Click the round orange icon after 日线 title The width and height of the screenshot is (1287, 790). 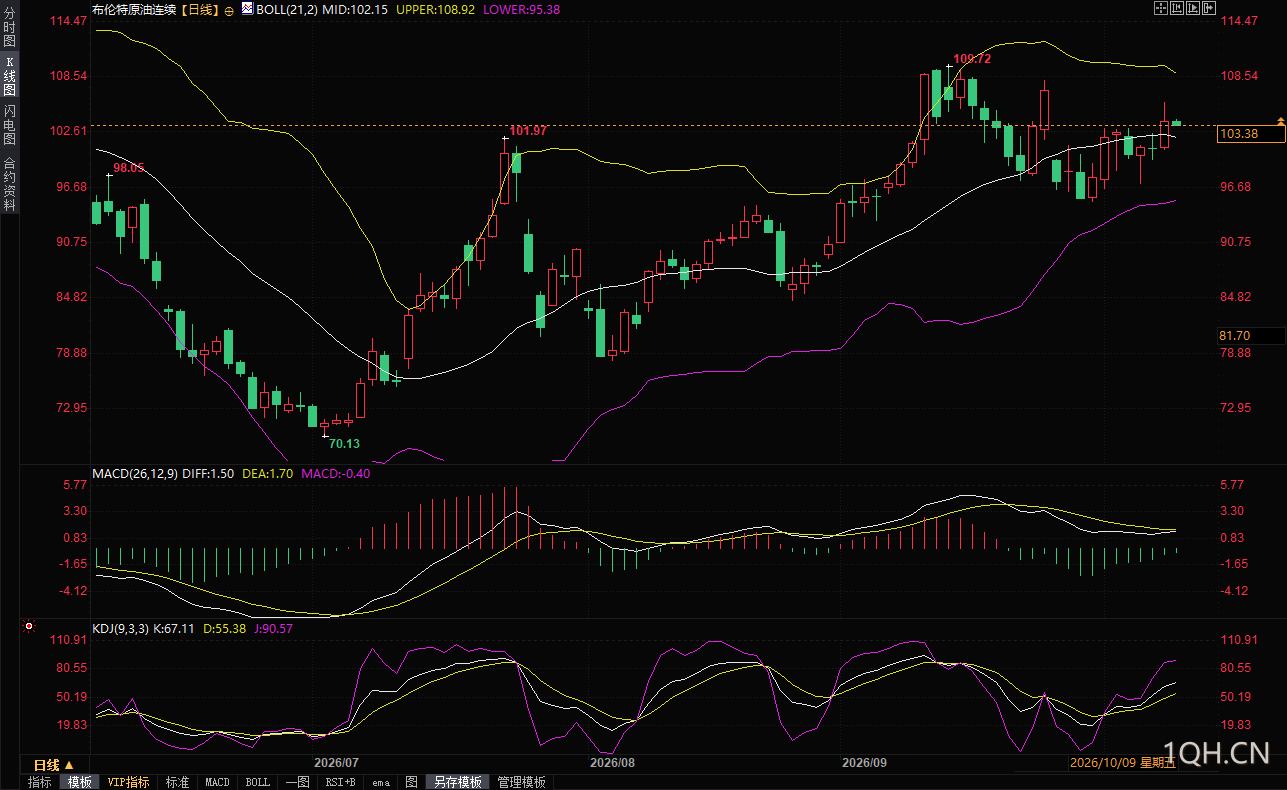(229, 9)
